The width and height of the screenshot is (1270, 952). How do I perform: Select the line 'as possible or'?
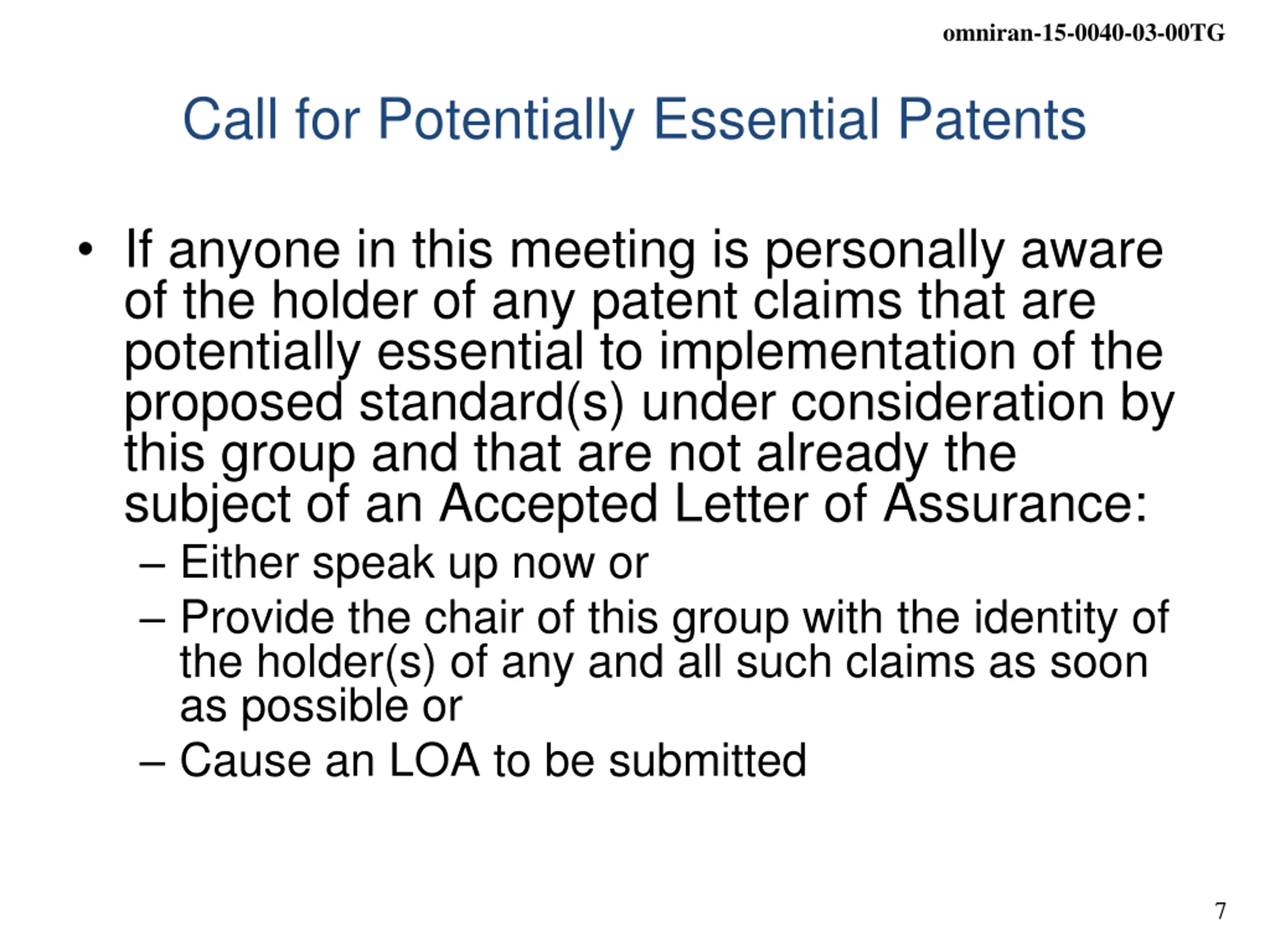(321, 707)
